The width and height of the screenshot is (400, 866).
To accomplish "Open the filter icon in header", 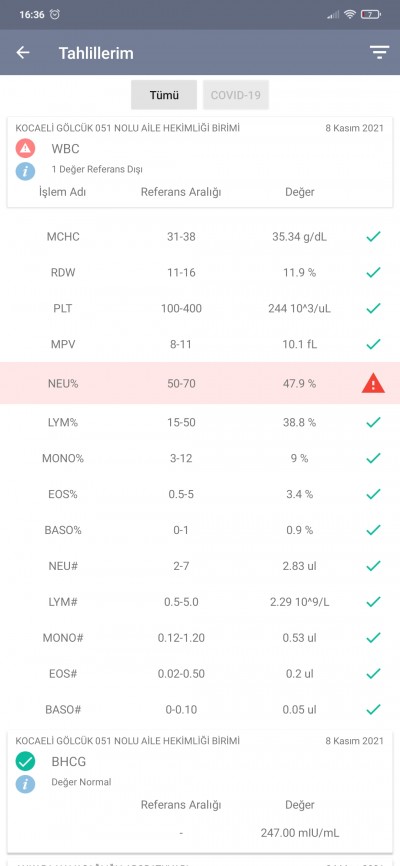I will [380, 52].
